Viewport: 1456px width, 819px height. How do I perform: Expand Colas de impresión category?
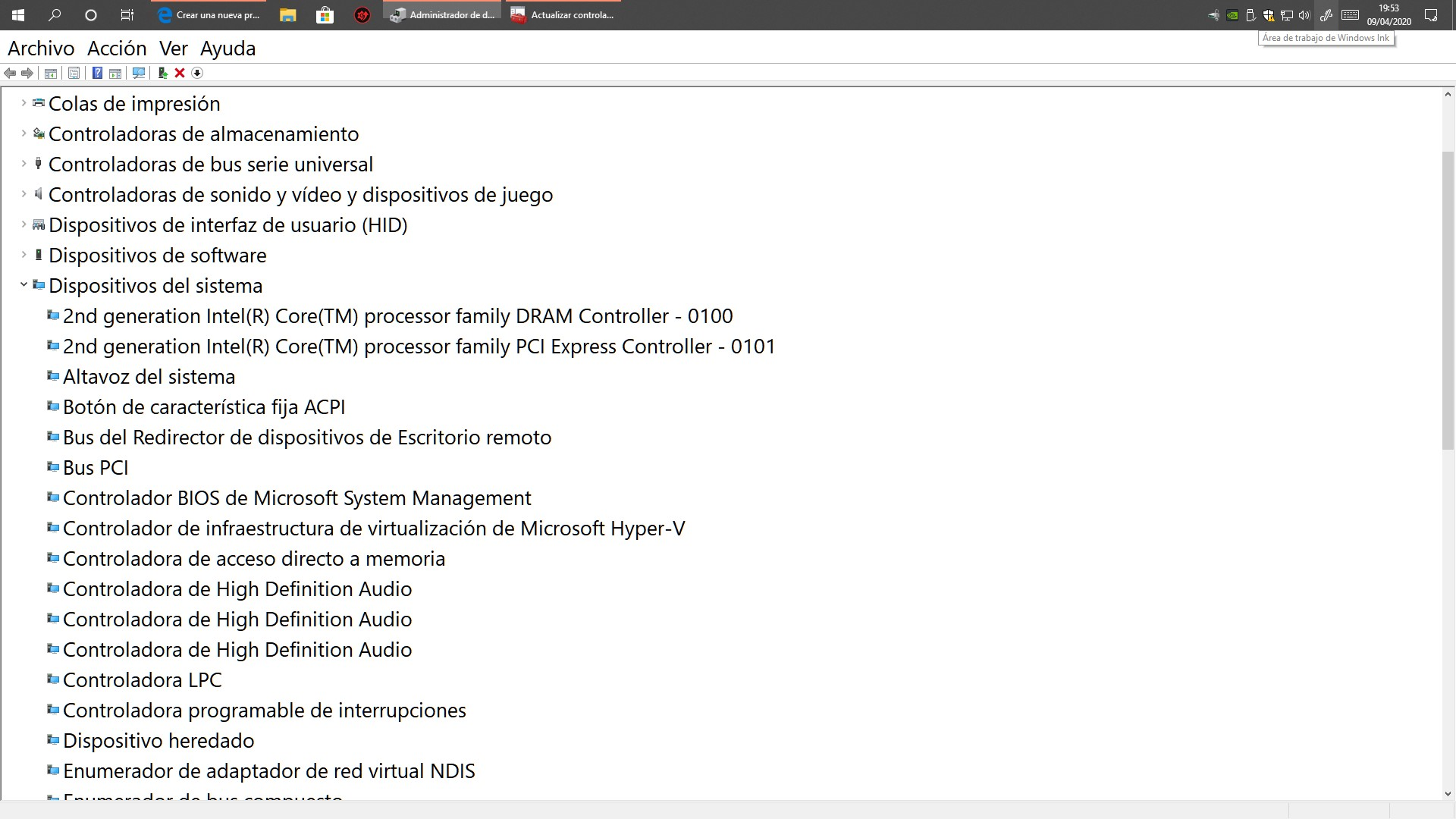click(24, 103)
